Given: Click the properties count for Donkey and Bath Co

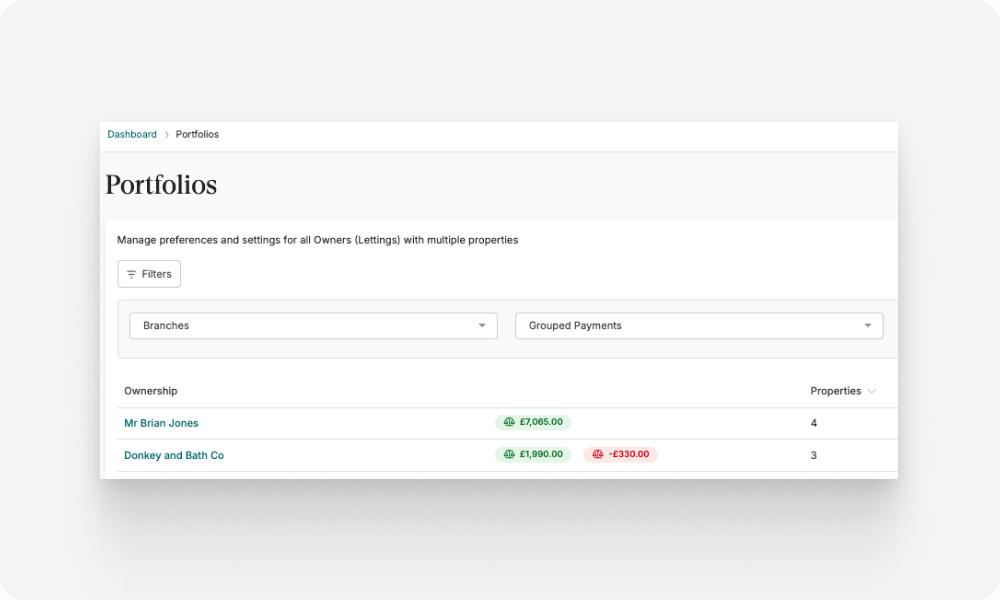Looking at the screenshot, I should tap(813, 454).
